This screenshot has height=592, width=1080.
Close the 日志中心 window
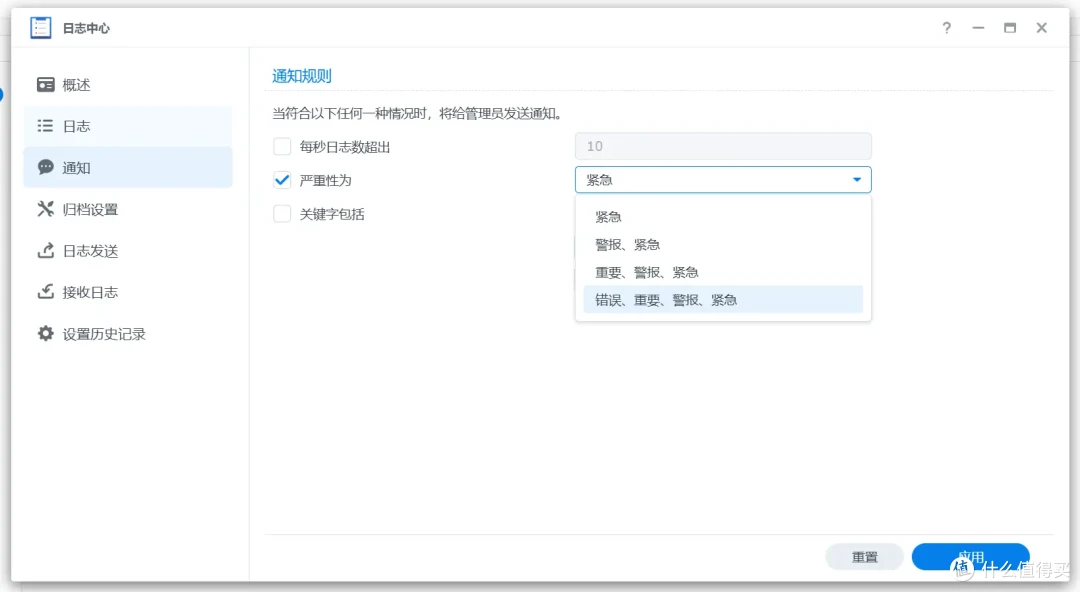(x=1041, y=28)
